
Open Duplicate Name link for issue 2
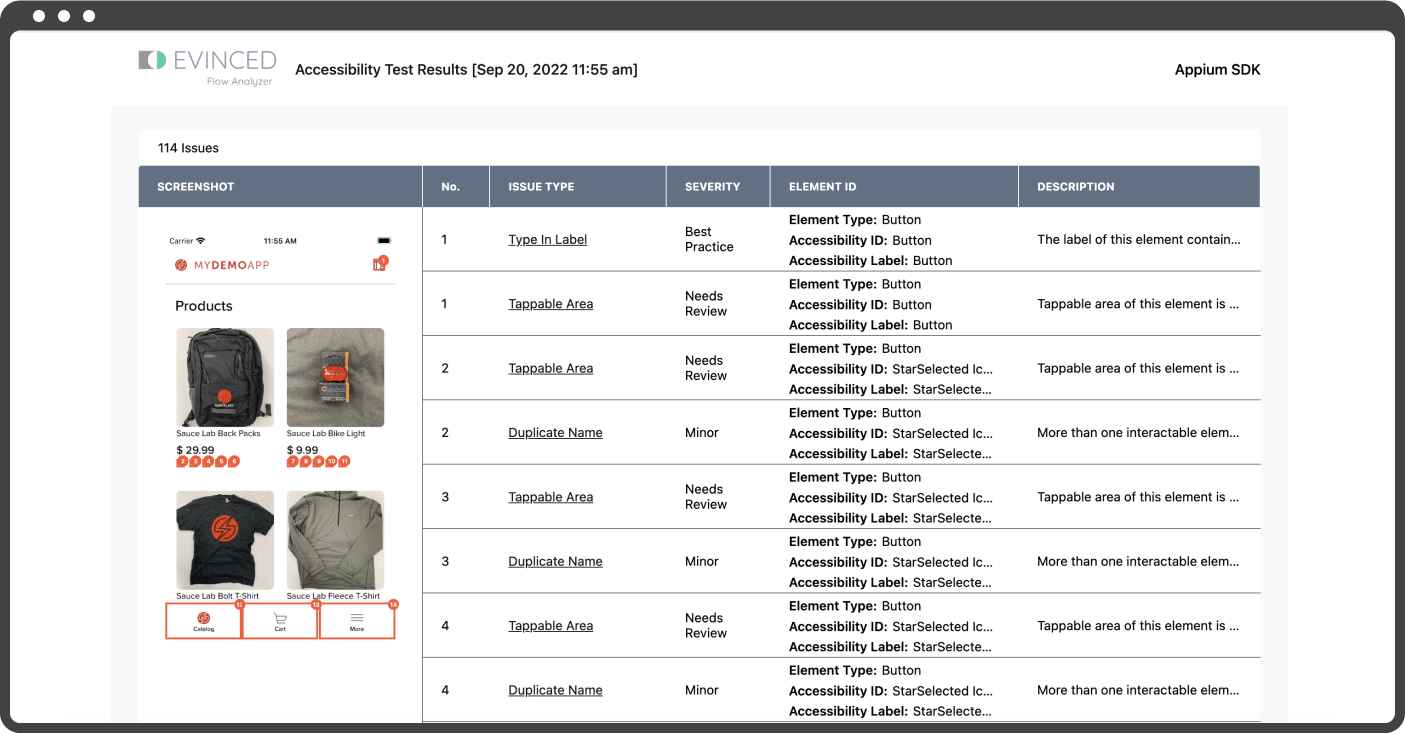coord(555,433)
